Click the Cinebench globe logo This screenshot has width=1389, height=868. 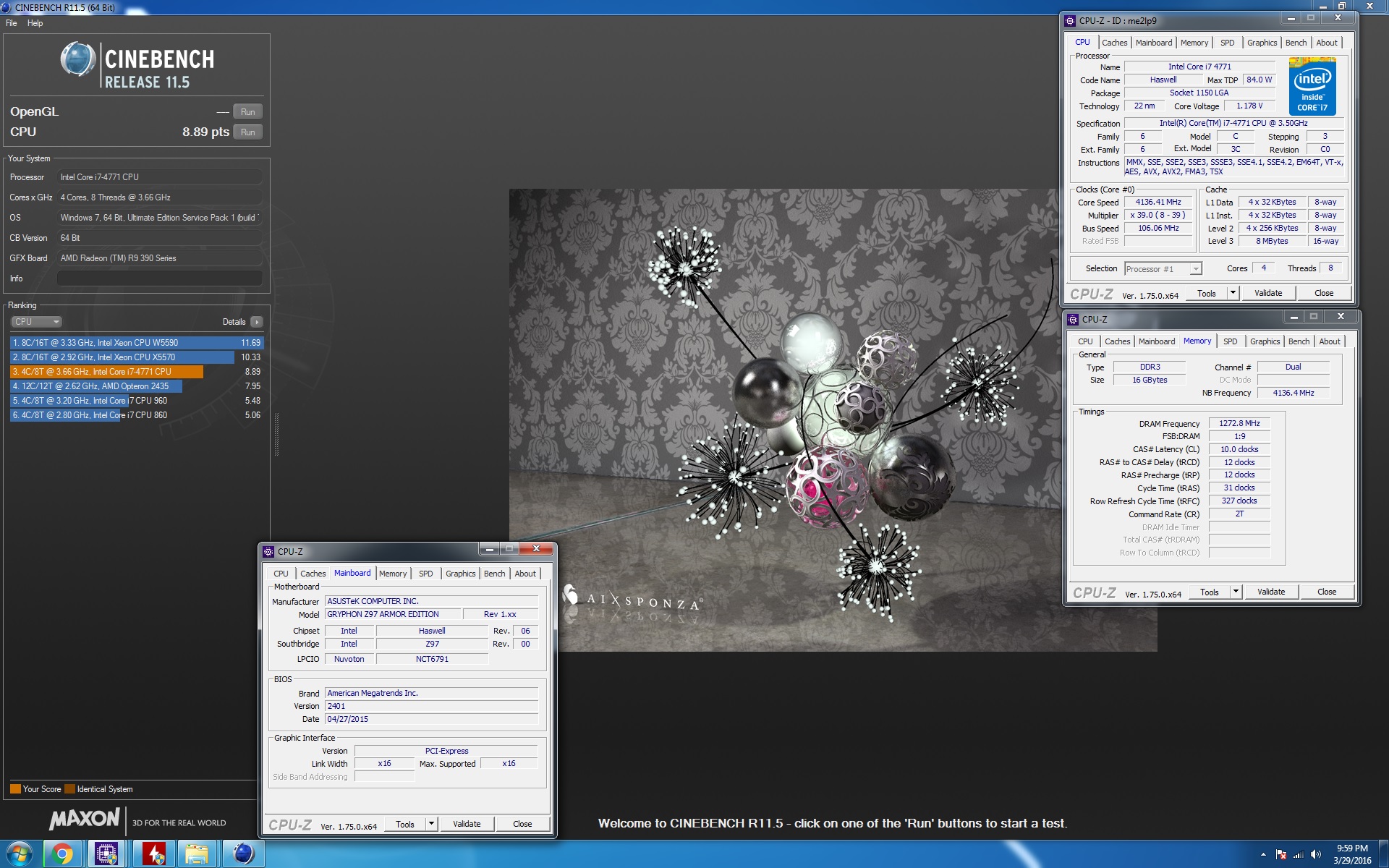click(x=78, y=59)
